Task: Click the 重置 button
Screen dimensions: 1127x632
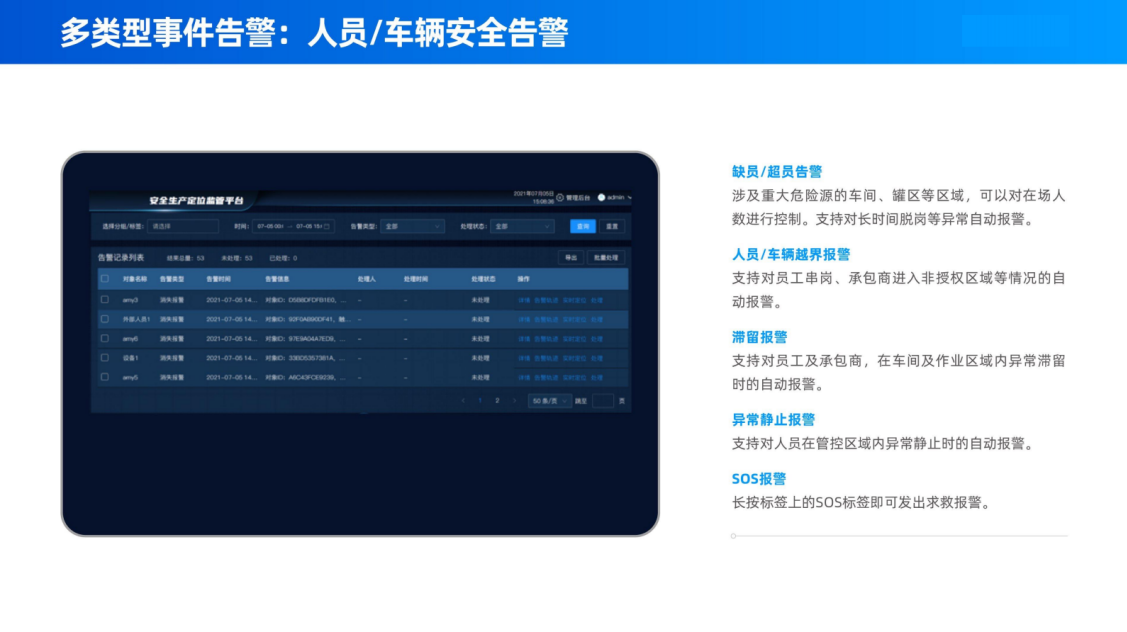Action: tap(612, 226)
